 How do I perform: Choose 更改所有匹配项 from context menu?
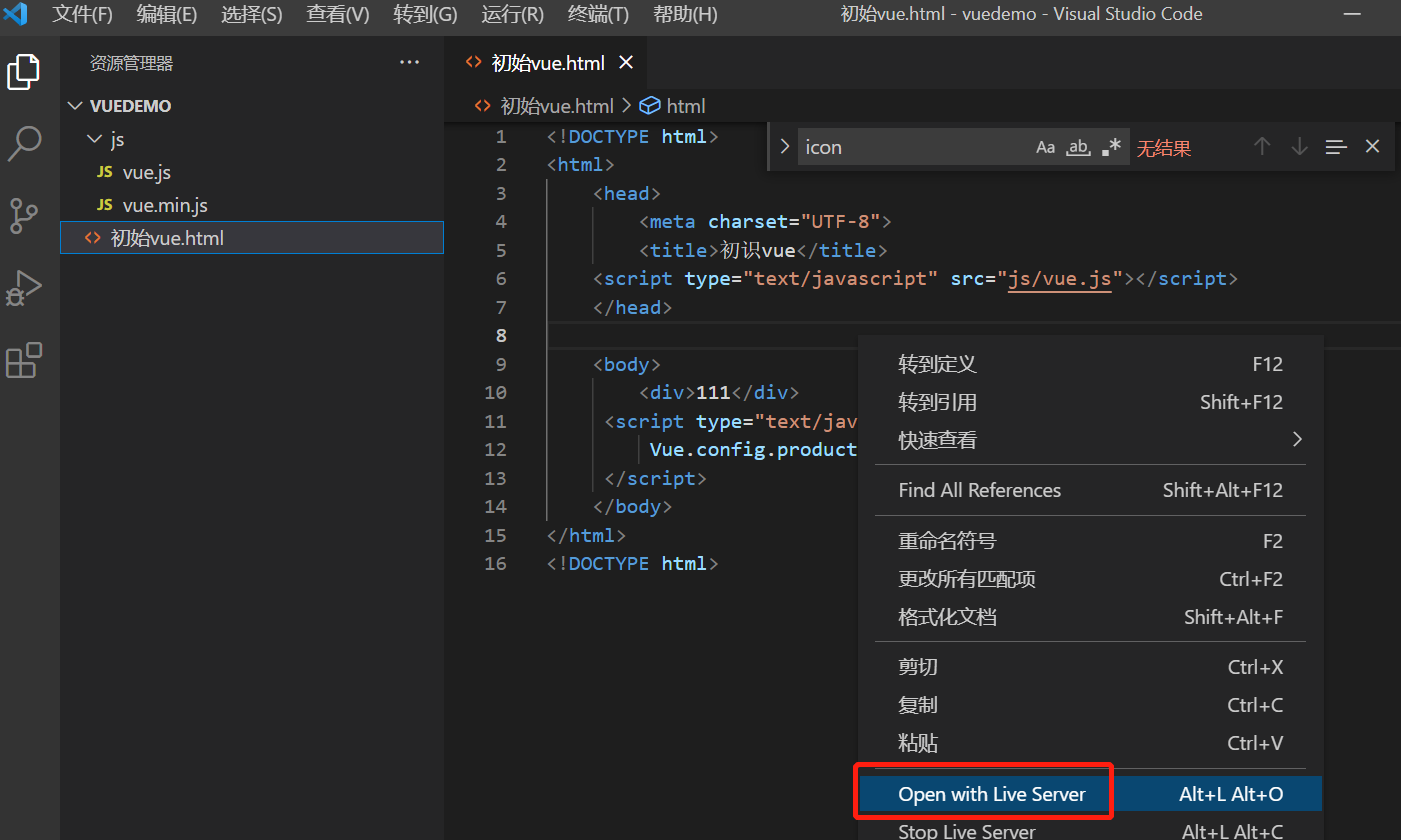click(x=1091, y=579)
